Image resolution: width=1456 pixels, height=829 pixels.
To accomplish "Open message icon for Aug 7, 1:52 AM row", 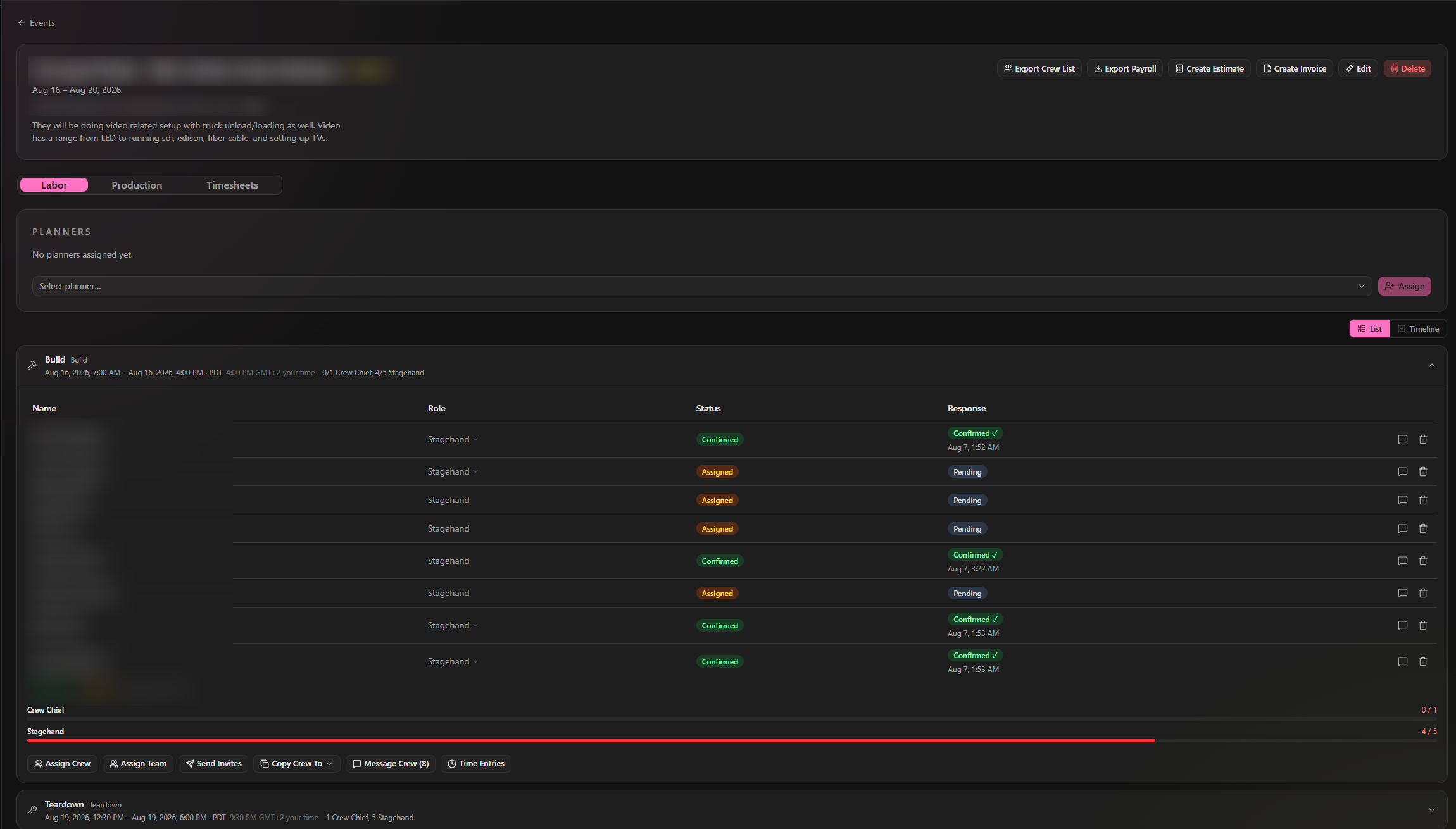I will [x=1402, y=439].
